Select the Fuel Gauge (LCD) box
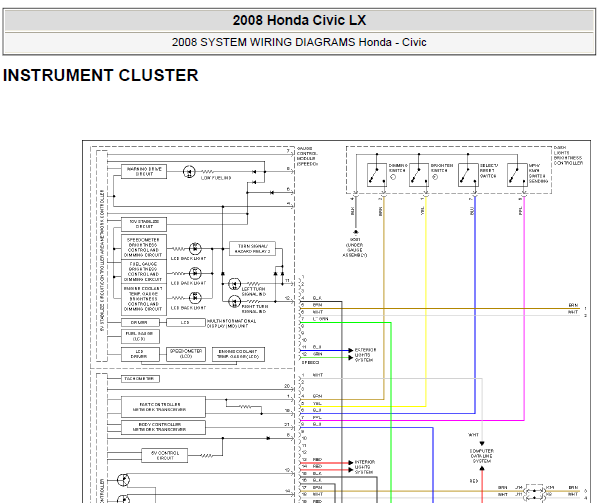This screenshot has height=503, width=605. tap(140, 336)
